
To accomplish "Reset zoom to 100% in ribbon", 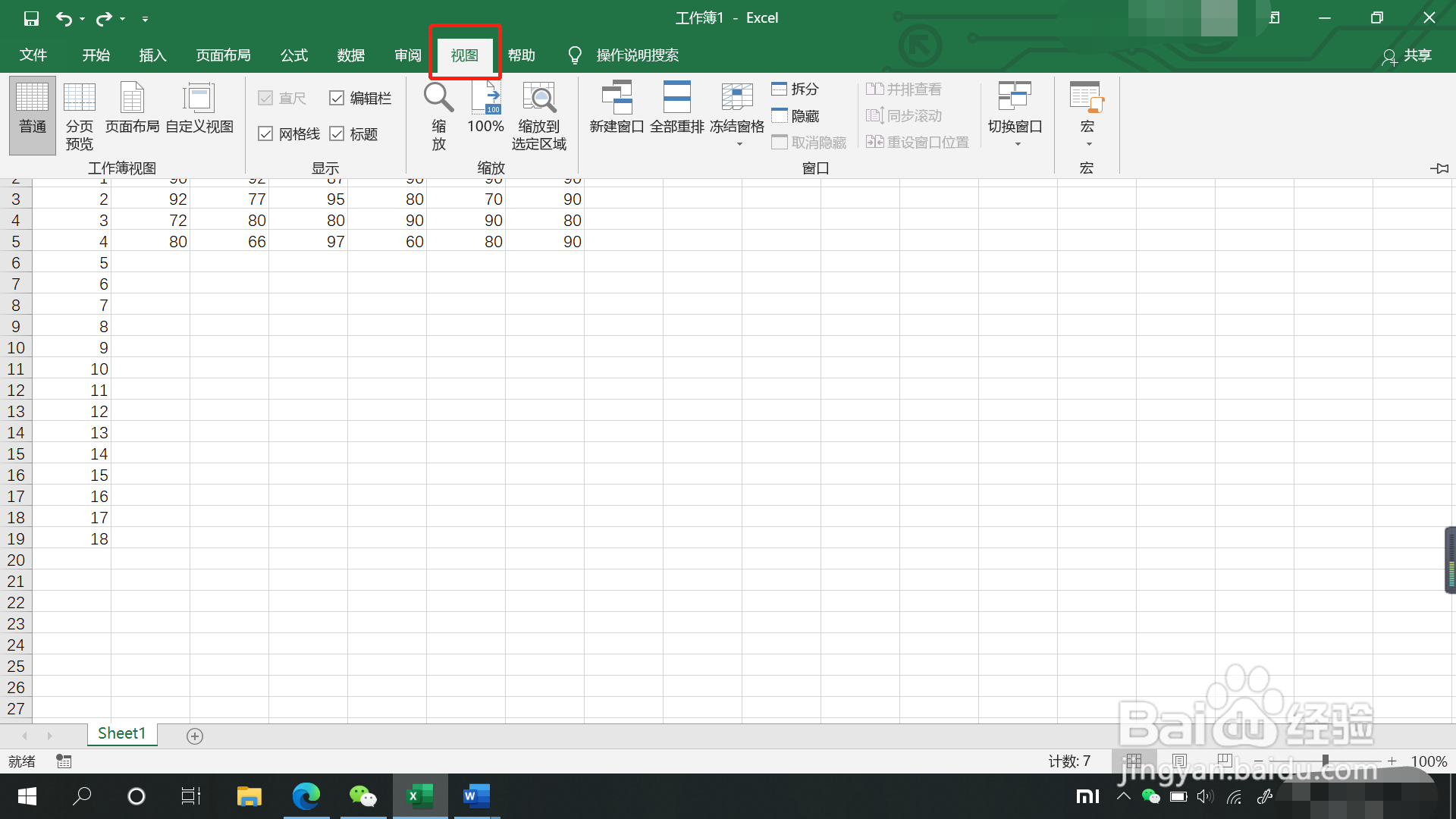I will click(x=485, y=107).
